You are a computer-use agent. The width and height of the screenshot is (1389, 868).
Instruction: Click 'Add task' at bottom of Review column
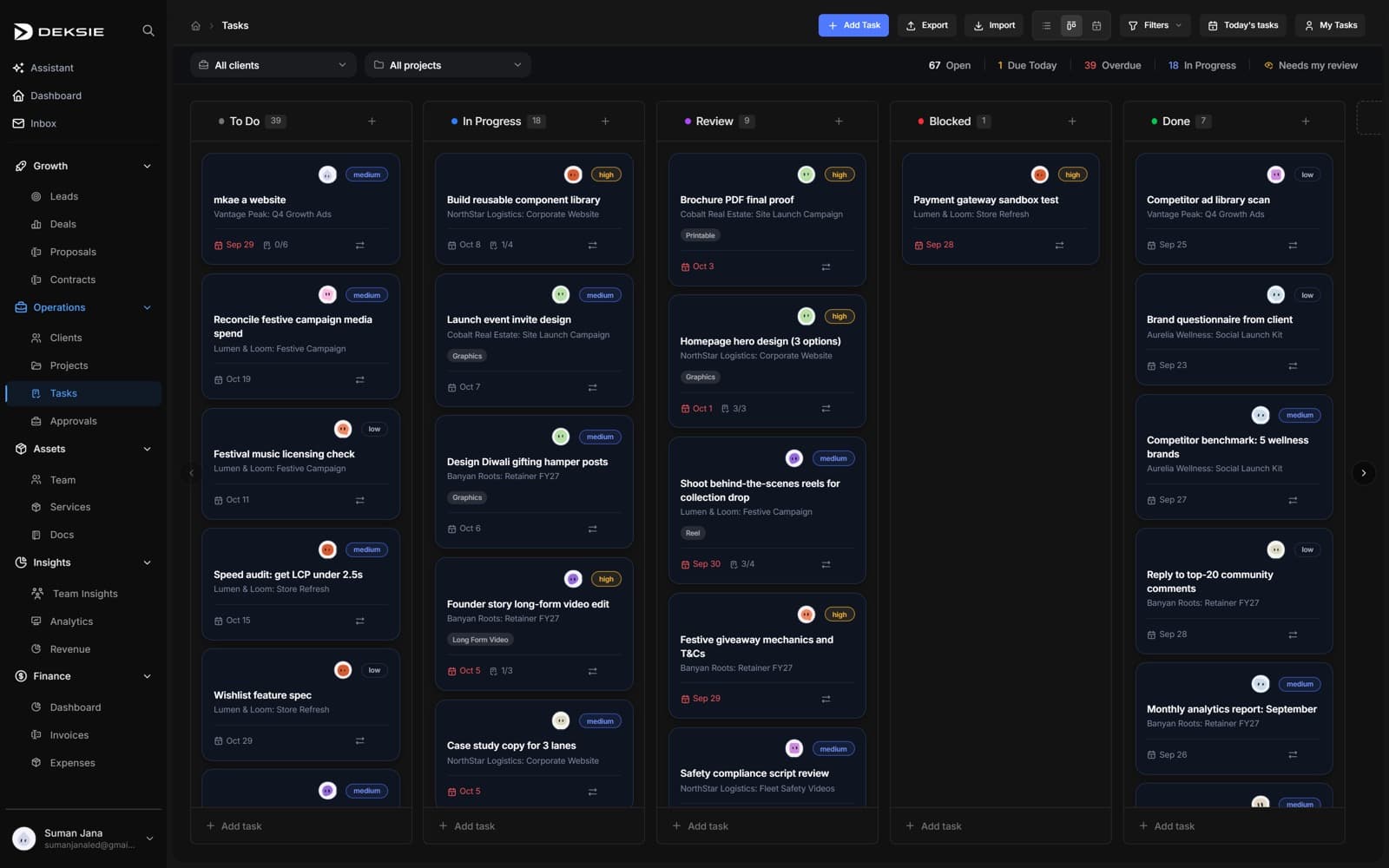pyautogui.click(x=700, y=826)
